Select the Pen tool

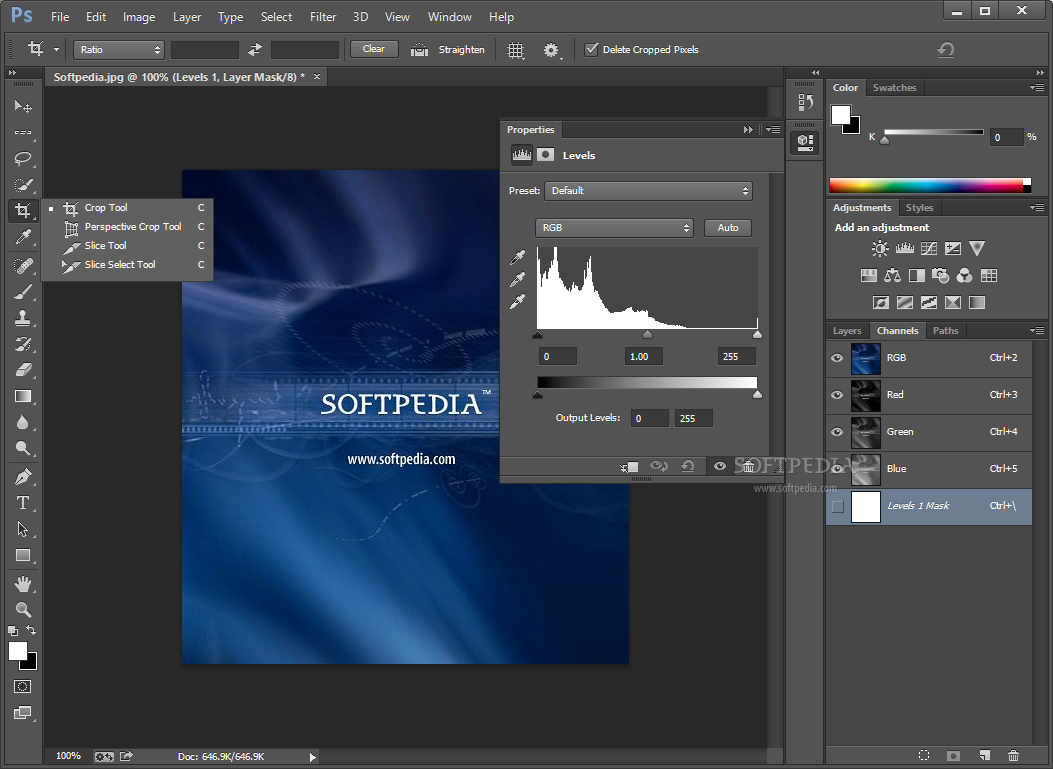(x=23, y=477)
